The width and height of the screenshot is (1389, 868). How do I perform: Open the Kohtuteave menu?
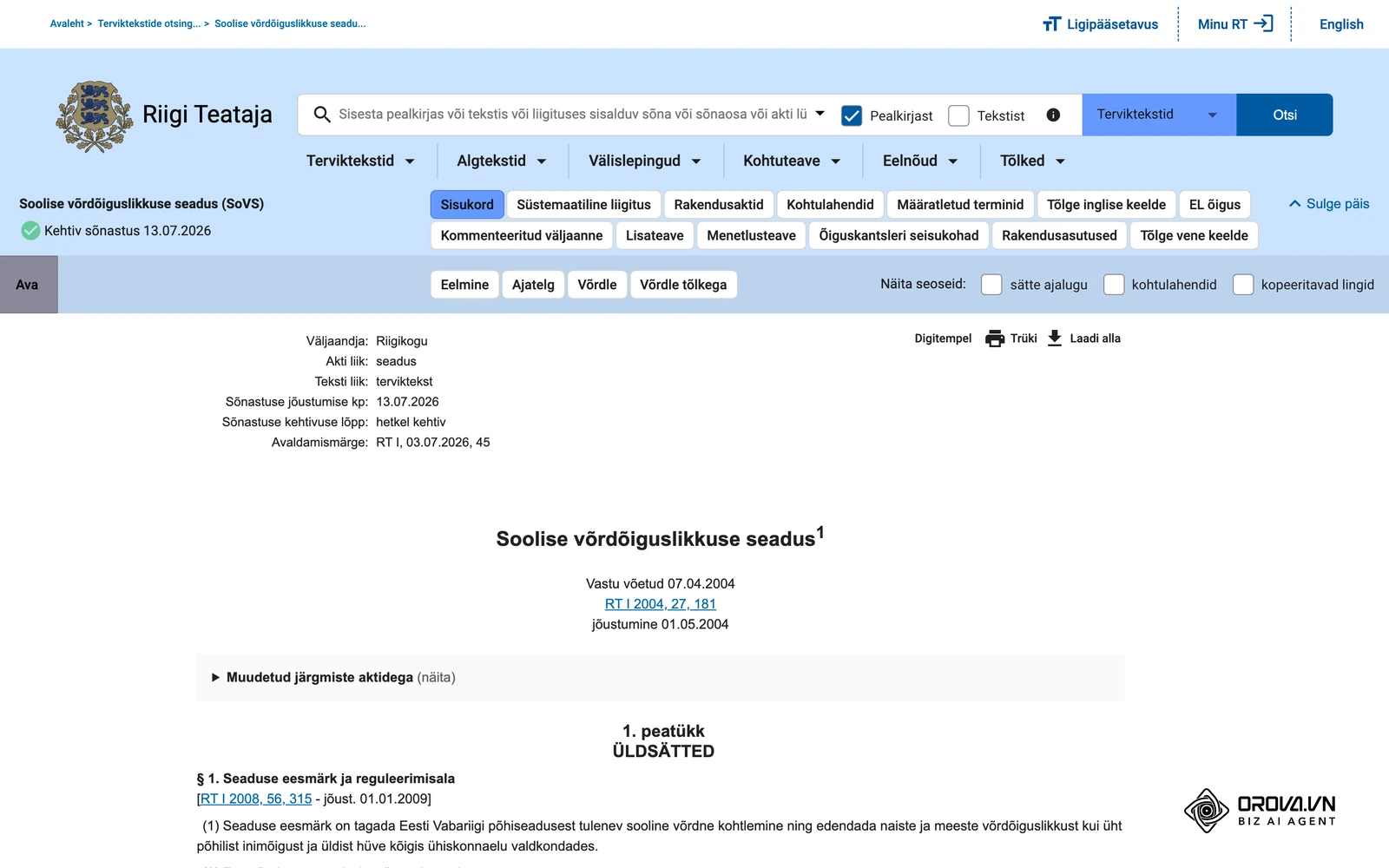(x=792, y=161)
